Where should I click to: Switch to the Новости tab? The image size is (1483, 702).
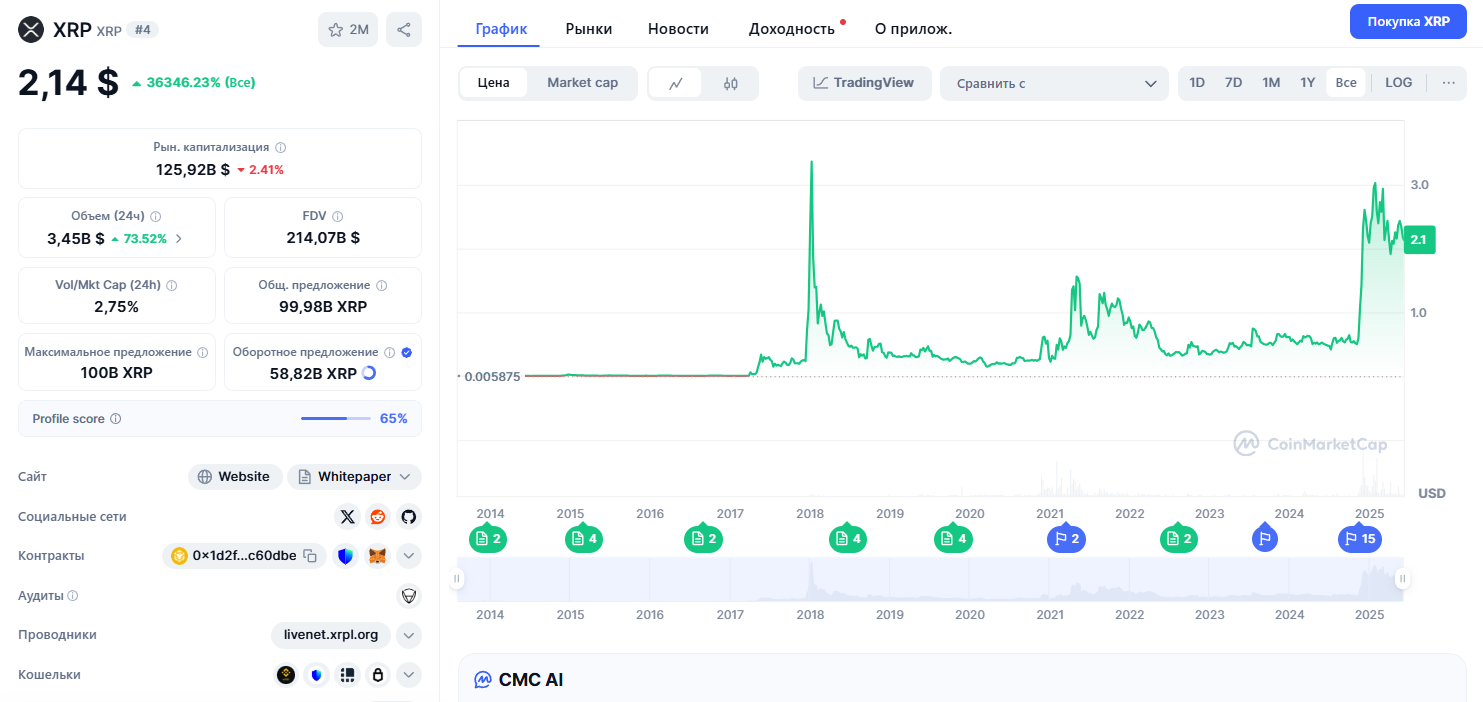pos(678,29)
